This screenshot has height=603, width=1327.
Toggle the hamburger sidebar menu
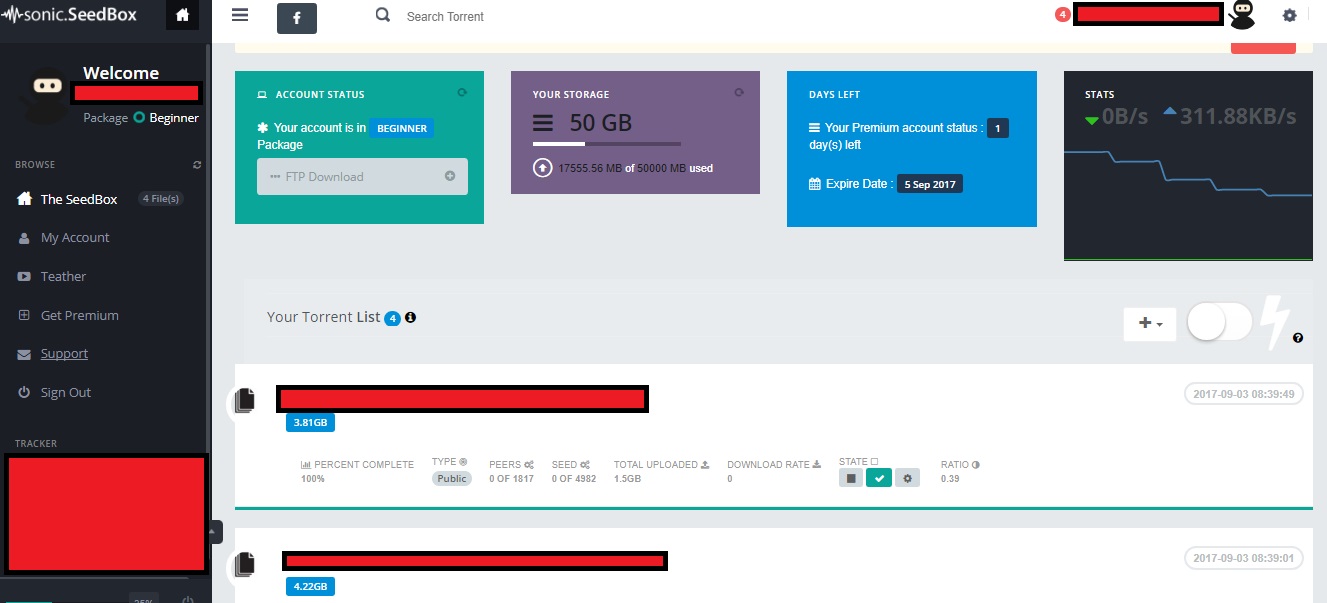[239, 15]
